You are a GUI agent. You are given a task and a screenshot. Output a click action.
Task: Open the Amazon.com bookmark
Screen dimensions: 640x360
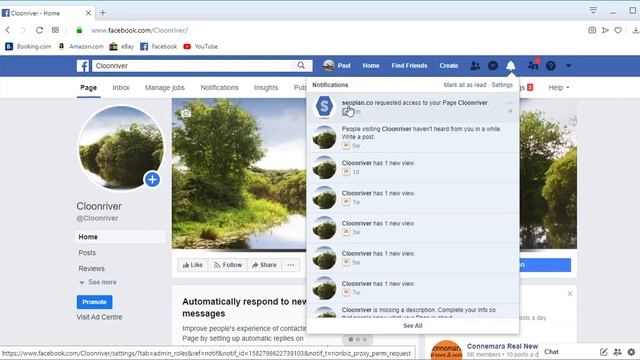coord(81,47)
